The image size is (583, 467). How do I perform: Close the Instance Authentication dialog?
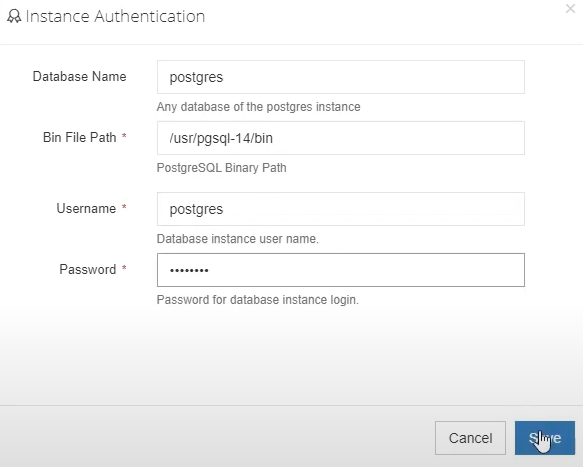(x=570, y=9)
